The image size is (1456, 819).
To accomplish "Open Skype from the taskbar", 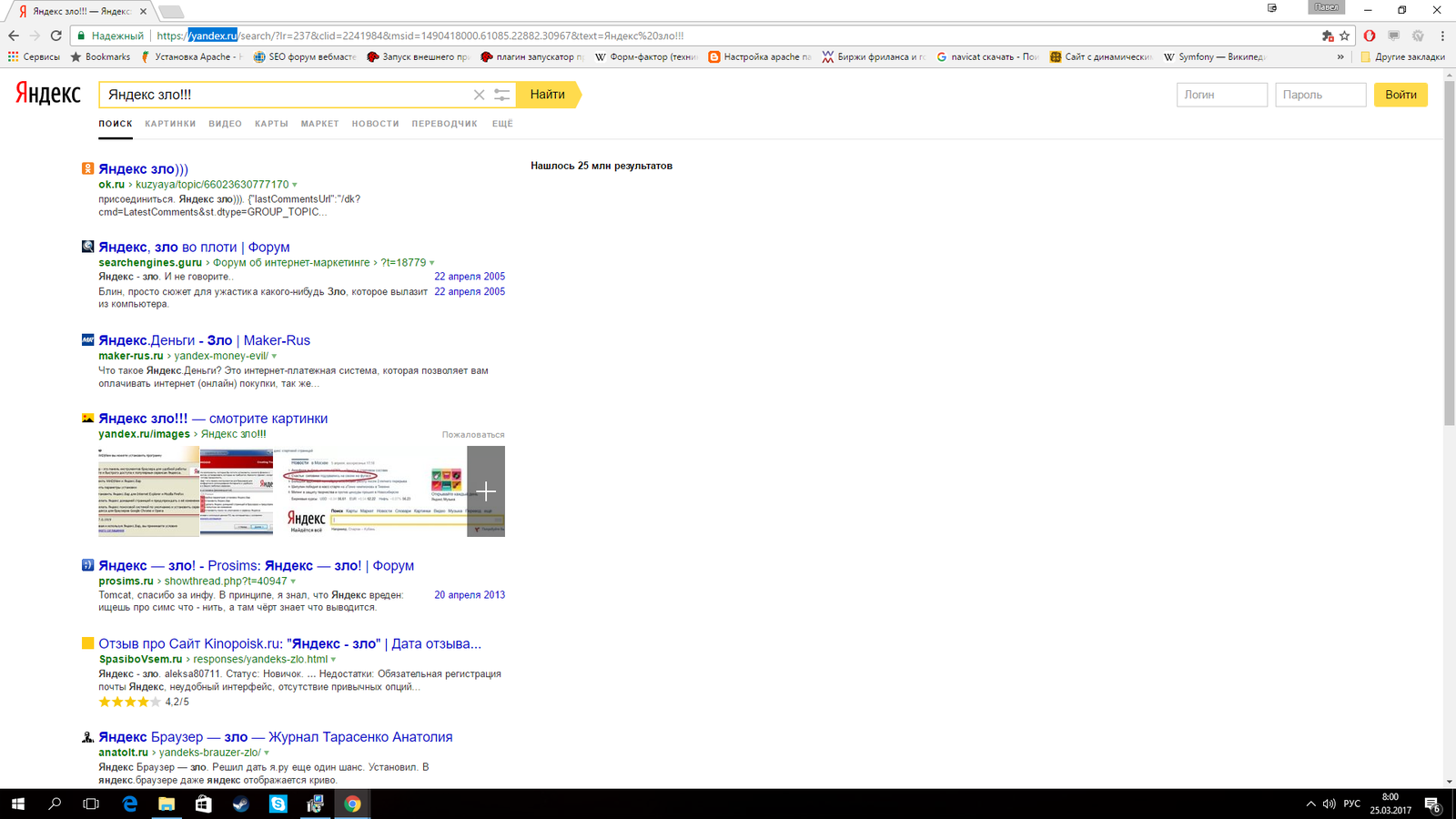I will click(278, 804).
